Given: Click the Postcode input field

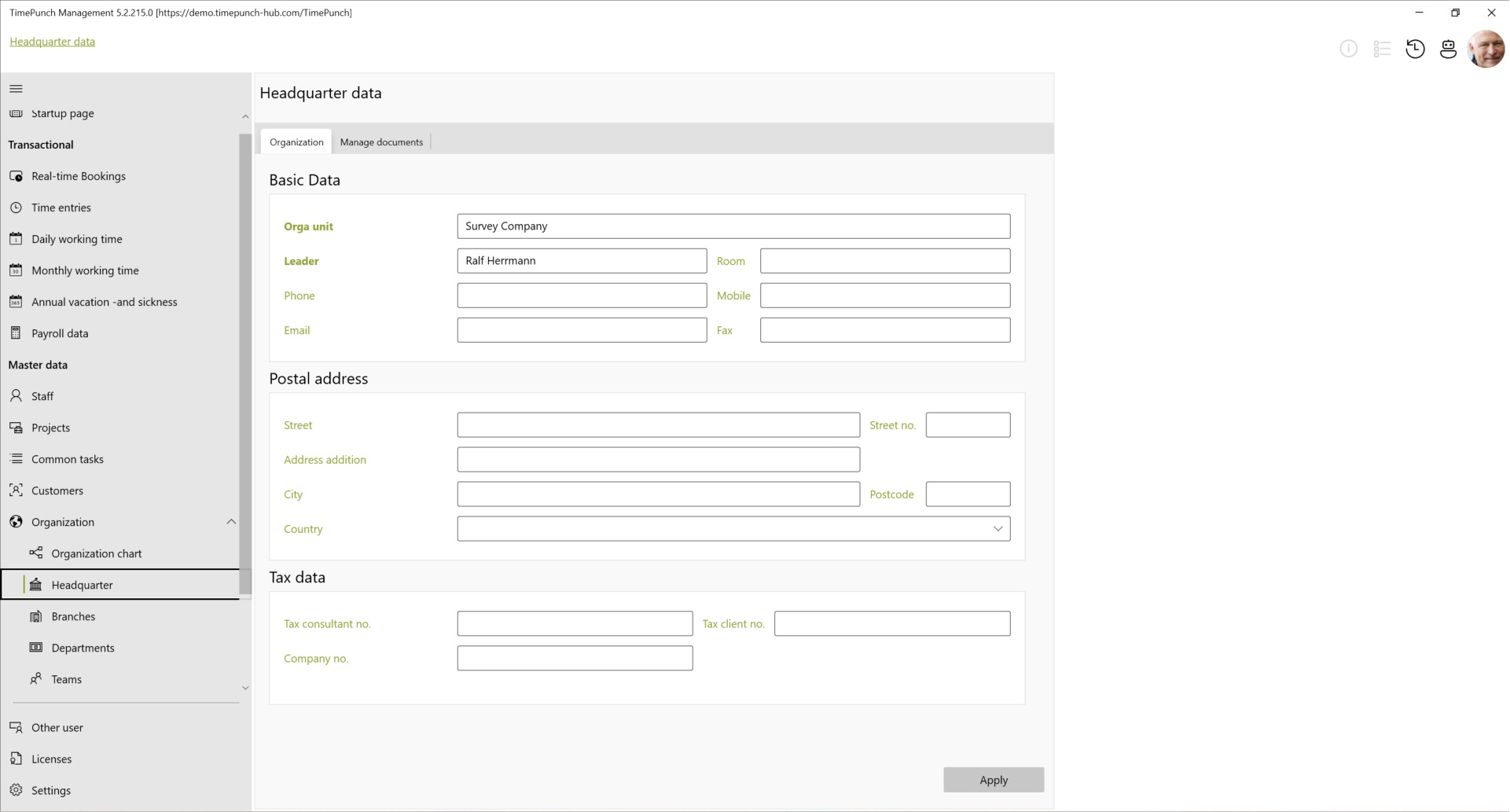Looking at the screenshot, I should [x=968, y=494].
